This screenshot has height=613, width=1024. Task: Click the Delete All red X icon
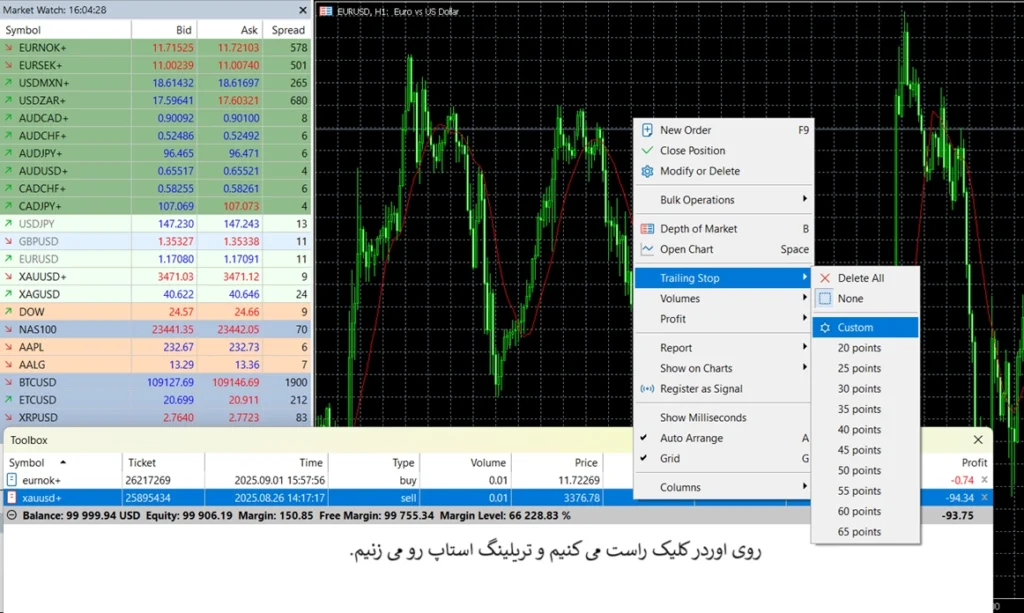click(x=825, y=278)
